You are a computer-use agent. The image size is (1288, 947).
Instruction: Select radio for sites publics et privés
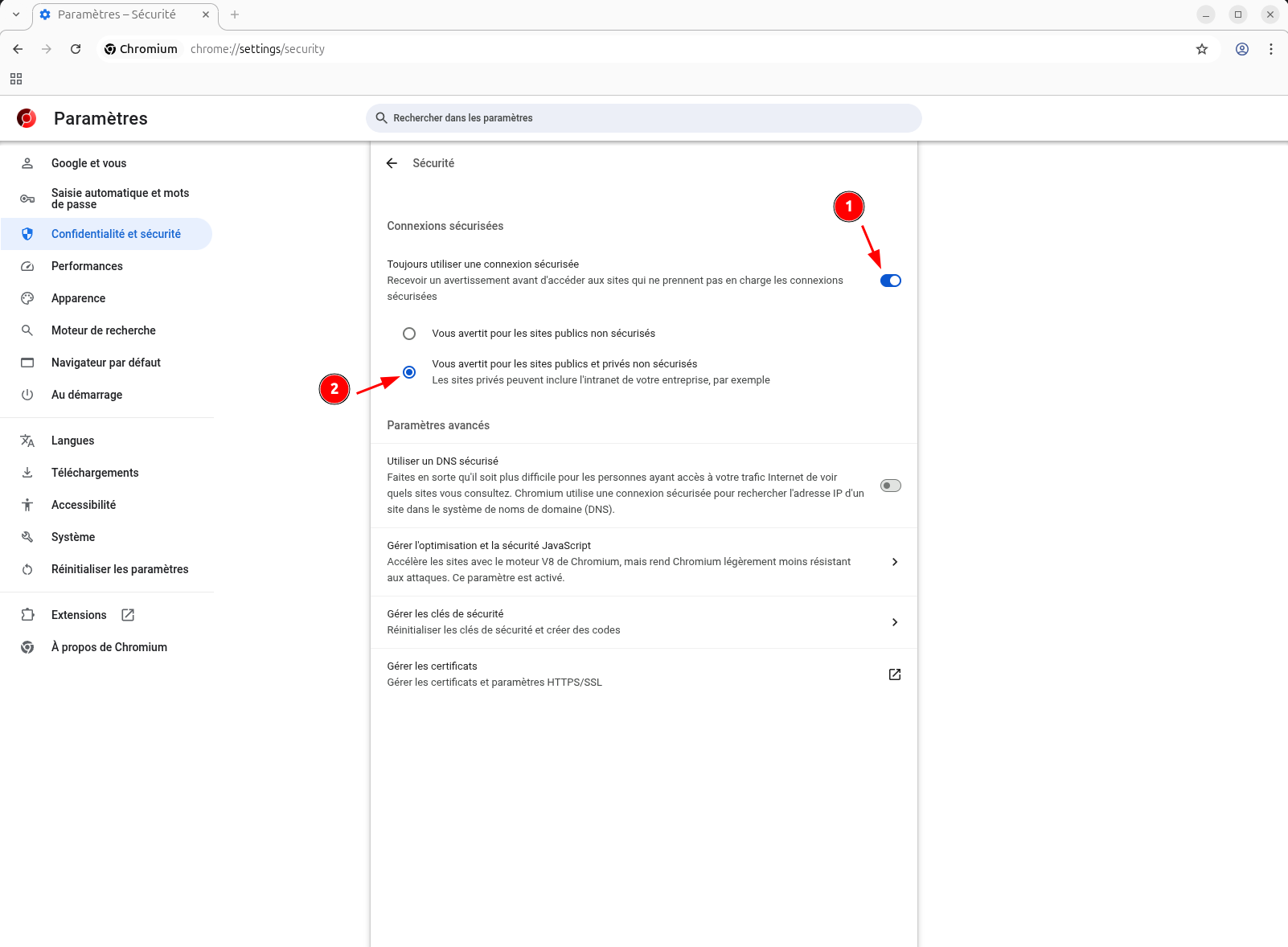409,372
